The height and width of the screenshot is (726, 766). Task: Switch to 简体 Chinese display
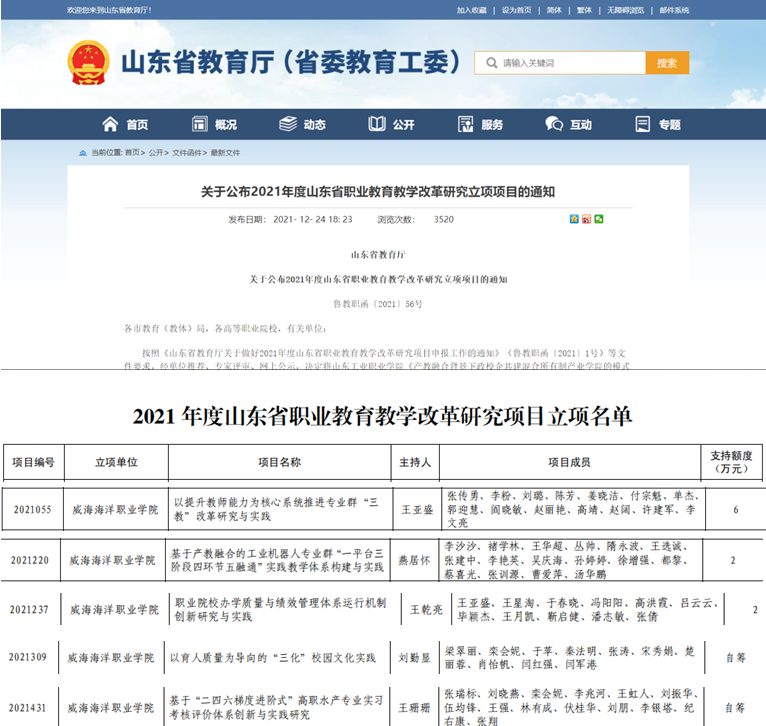tap(553, 10)
